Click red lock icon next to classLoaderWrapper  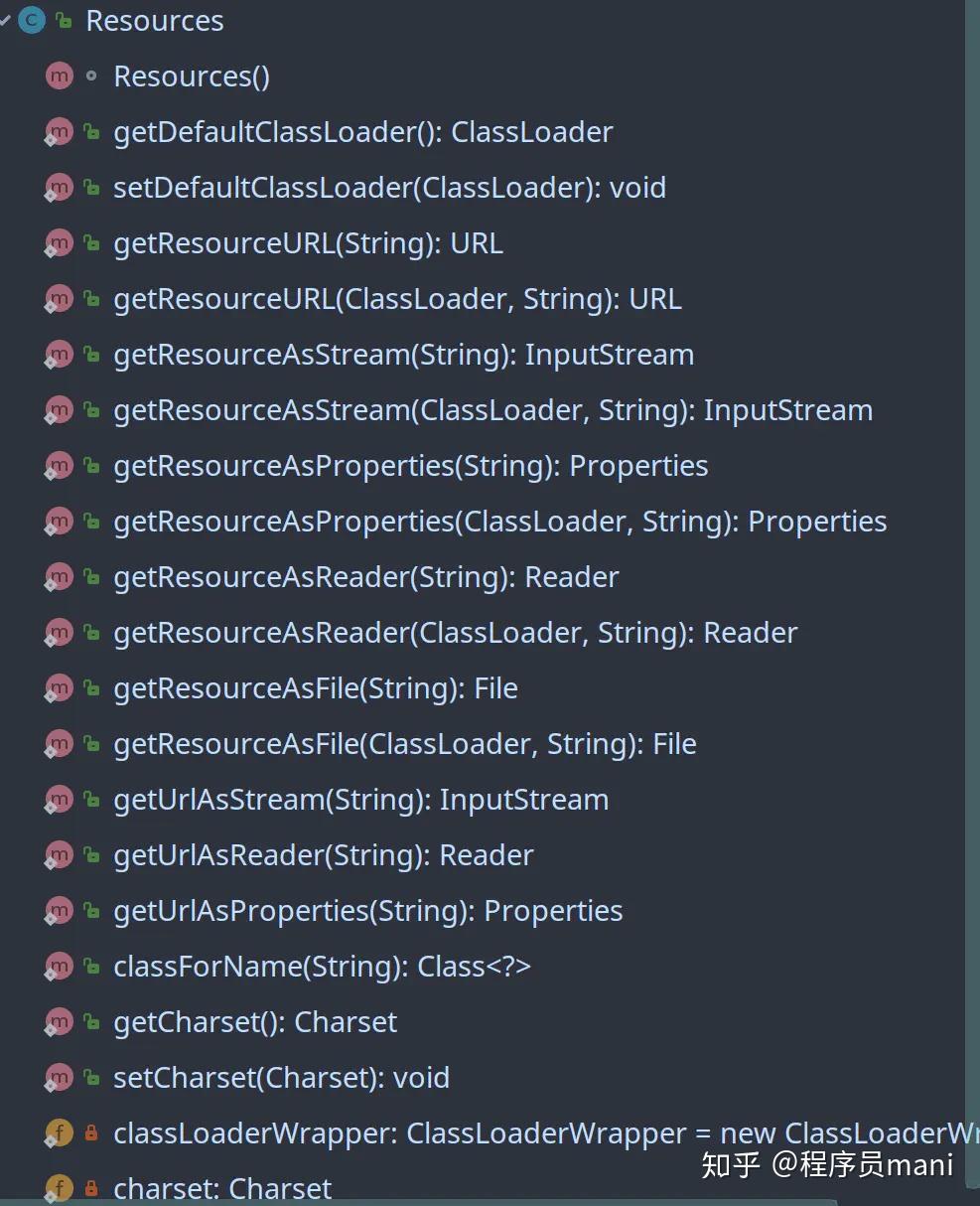coord(91,1132)
